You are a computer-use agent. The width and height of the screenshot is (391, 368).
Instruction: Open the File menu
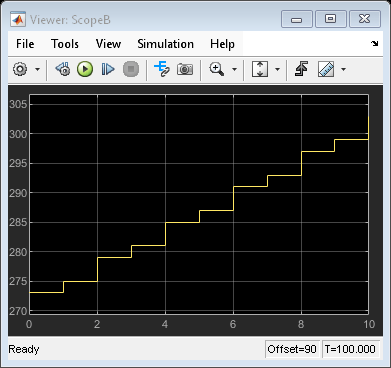25,44
